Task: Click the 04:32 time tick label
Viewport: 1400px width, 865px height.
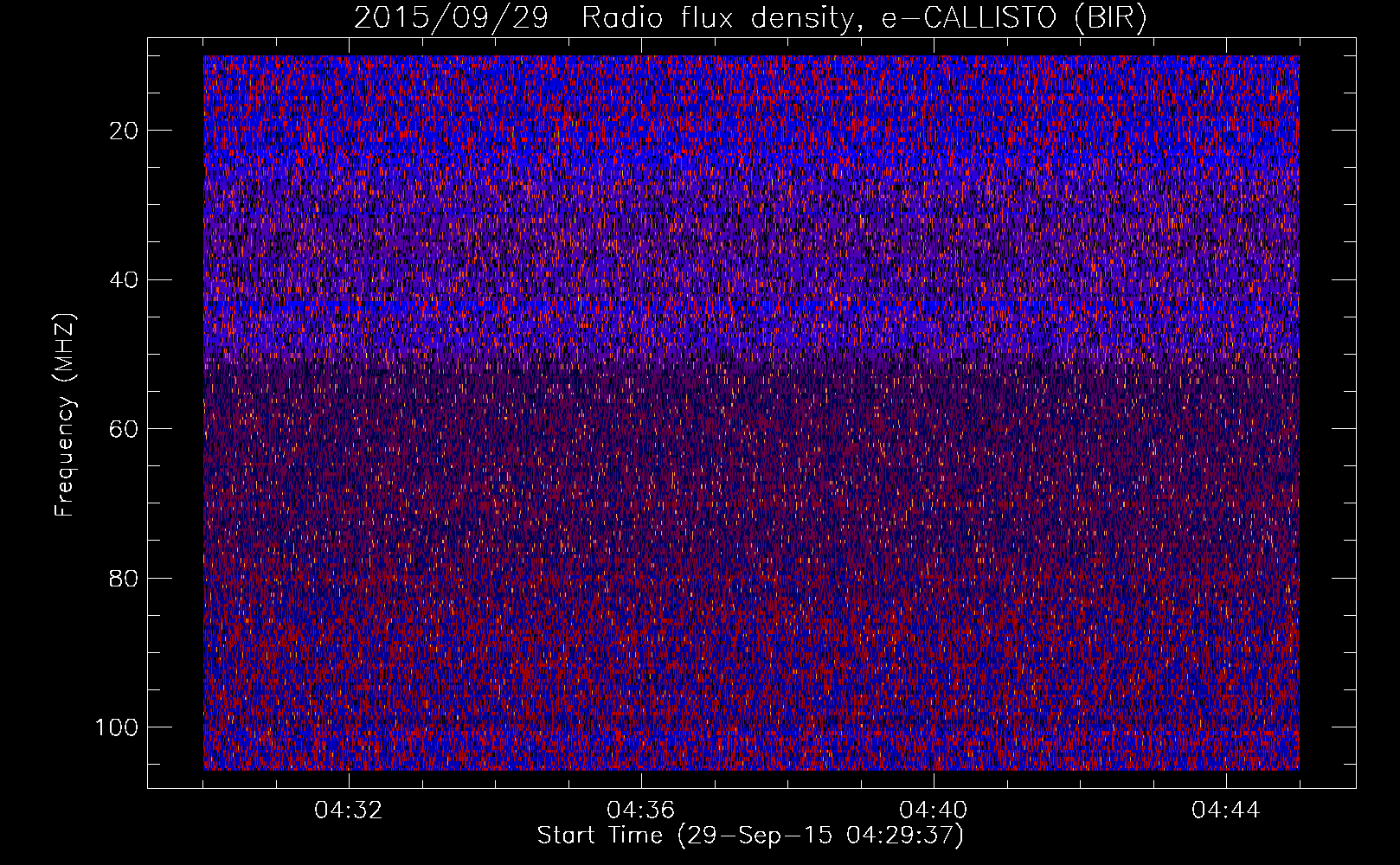Action: click(x=349, y=811)
